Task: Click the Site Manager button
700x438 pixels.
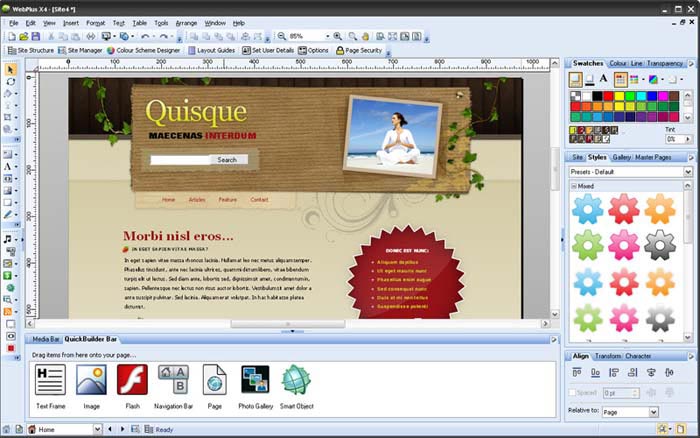Action: (x=79, y=50)
